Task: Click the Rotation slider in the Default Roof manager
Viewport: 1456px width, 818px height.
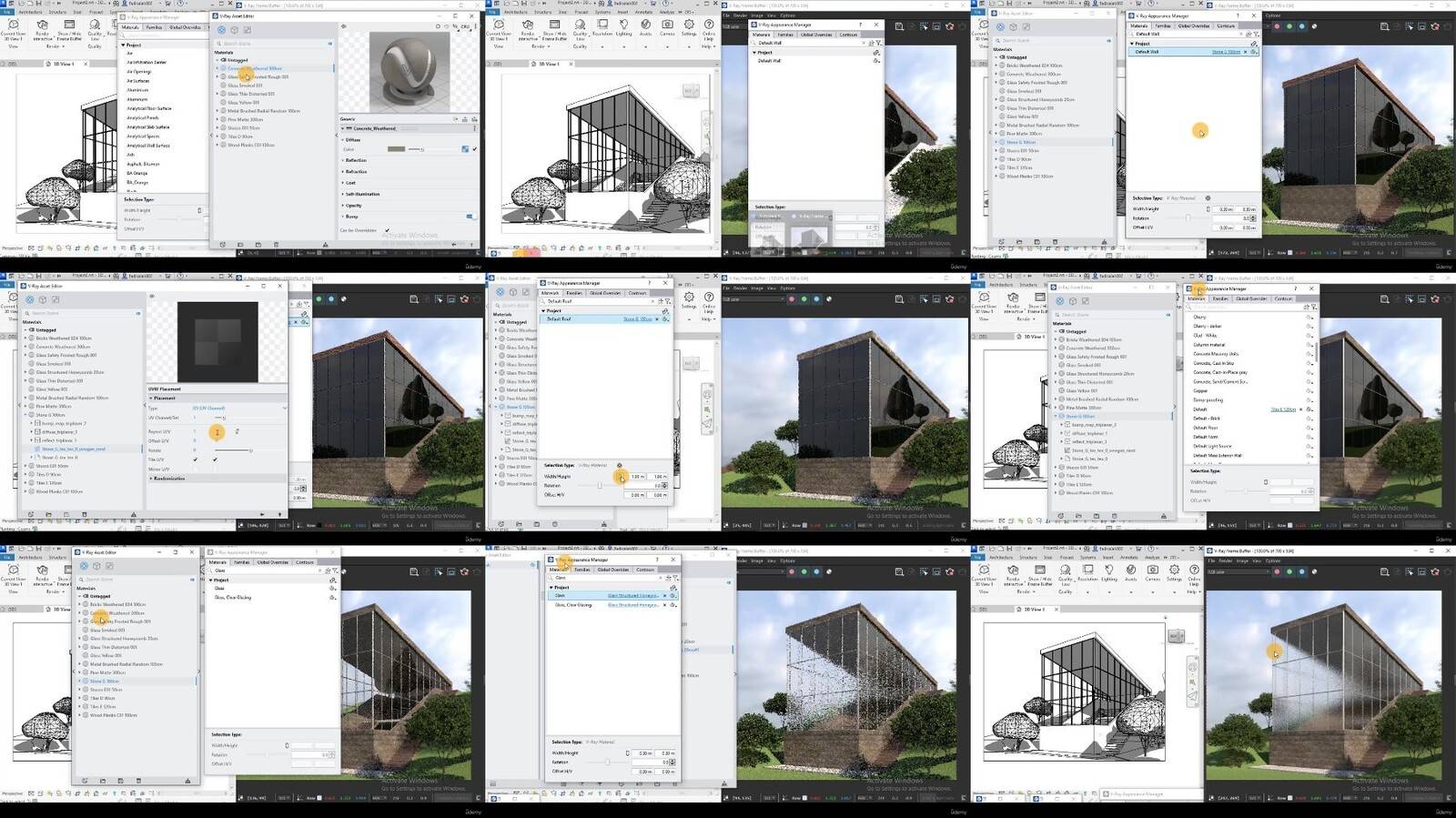Action: click(x=599, y=485)
